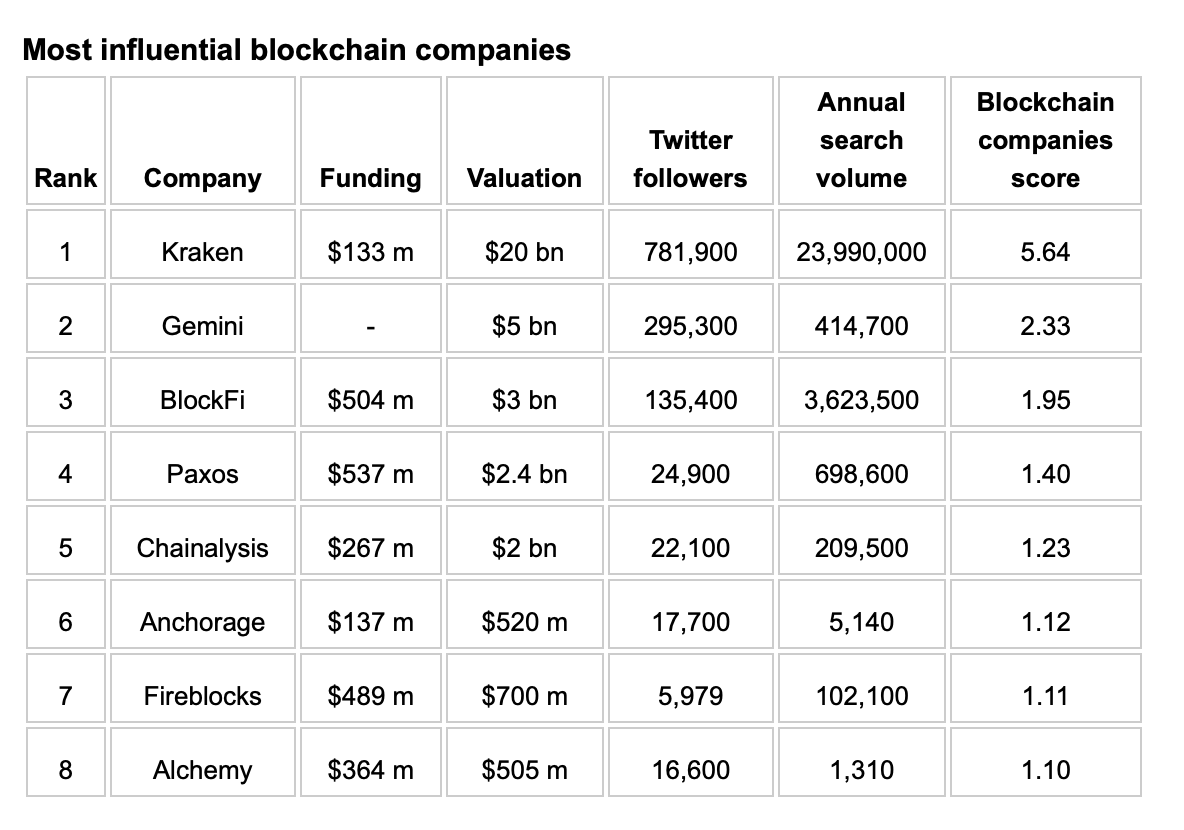
Task: Click the Alchemy company cell
Action: [202, 770]
